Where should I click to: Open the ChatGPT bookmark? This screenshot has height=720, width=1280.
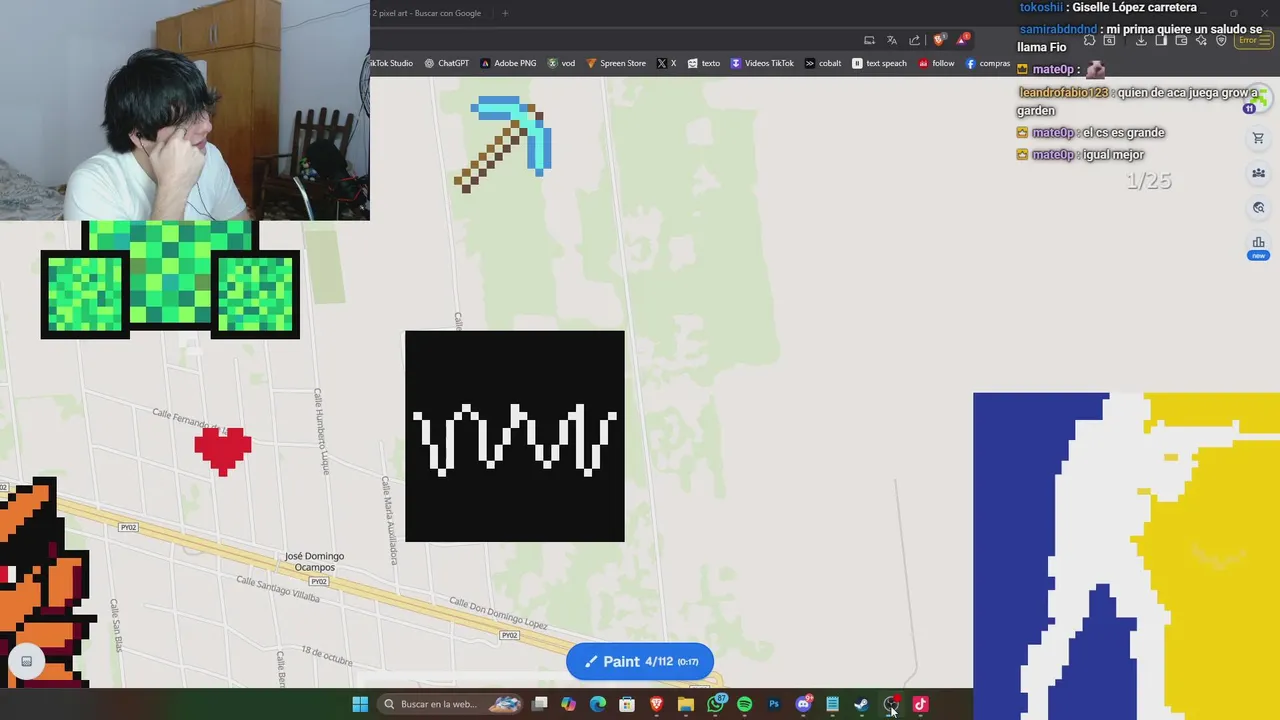446,63
